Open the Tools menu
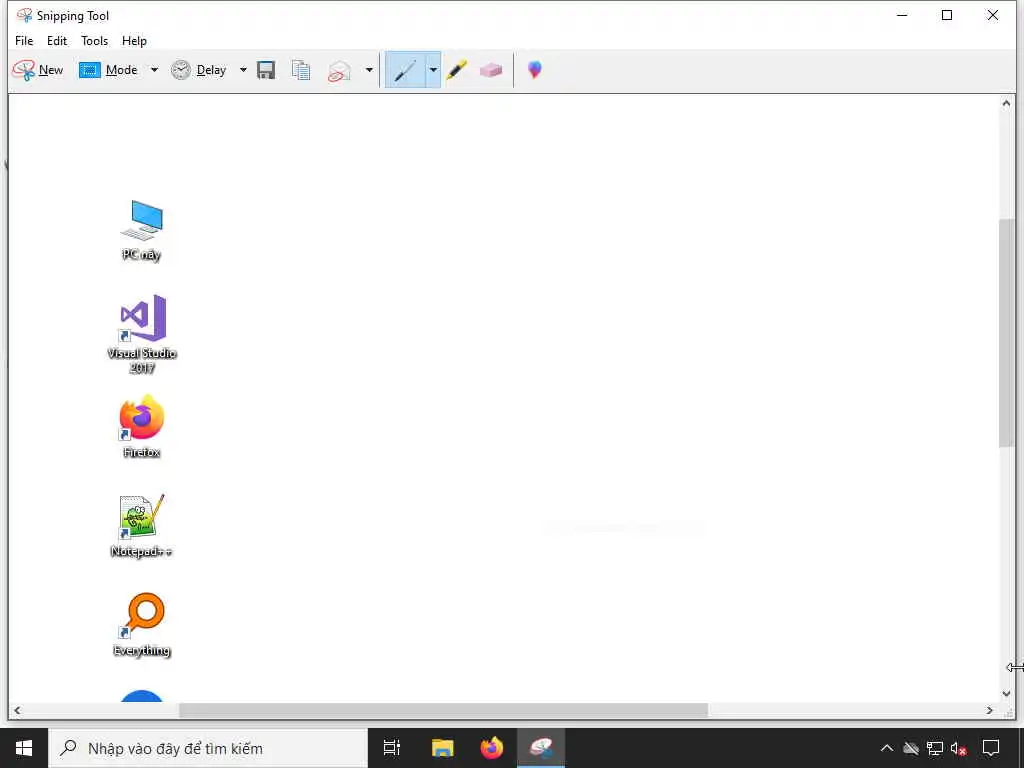This screenshot has height=768, width=1024. pyautogui.click(x=95, y=40)
